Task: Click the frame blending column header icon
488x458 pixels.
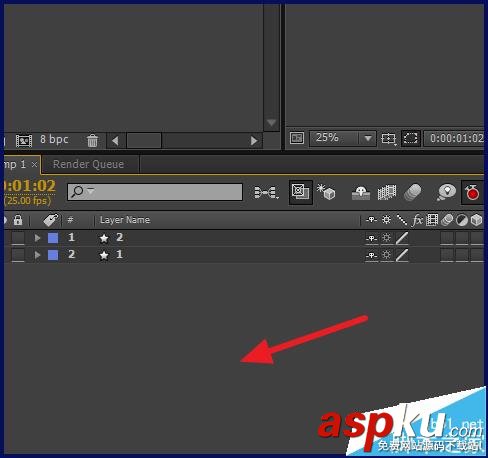Action: tap(432, 220)
